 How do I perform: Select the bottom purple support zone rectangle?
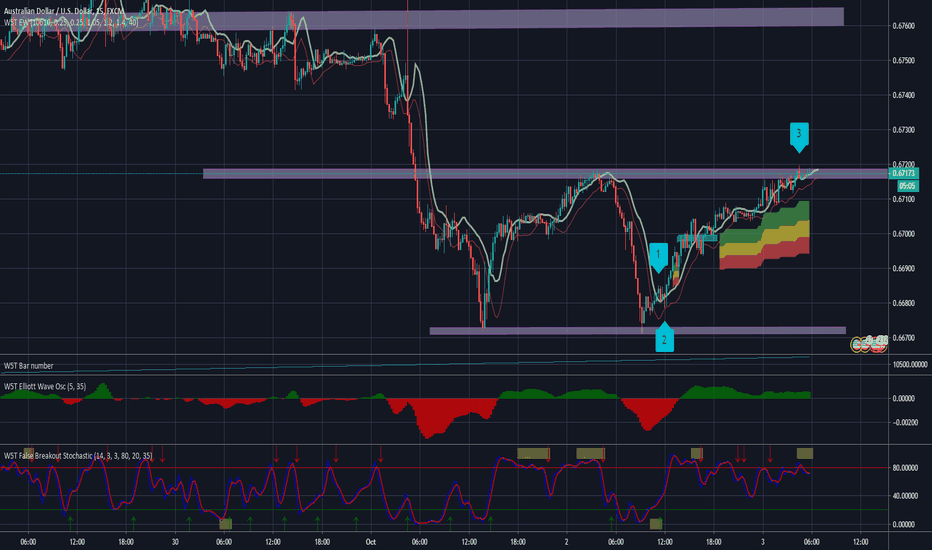coord(638,331)
